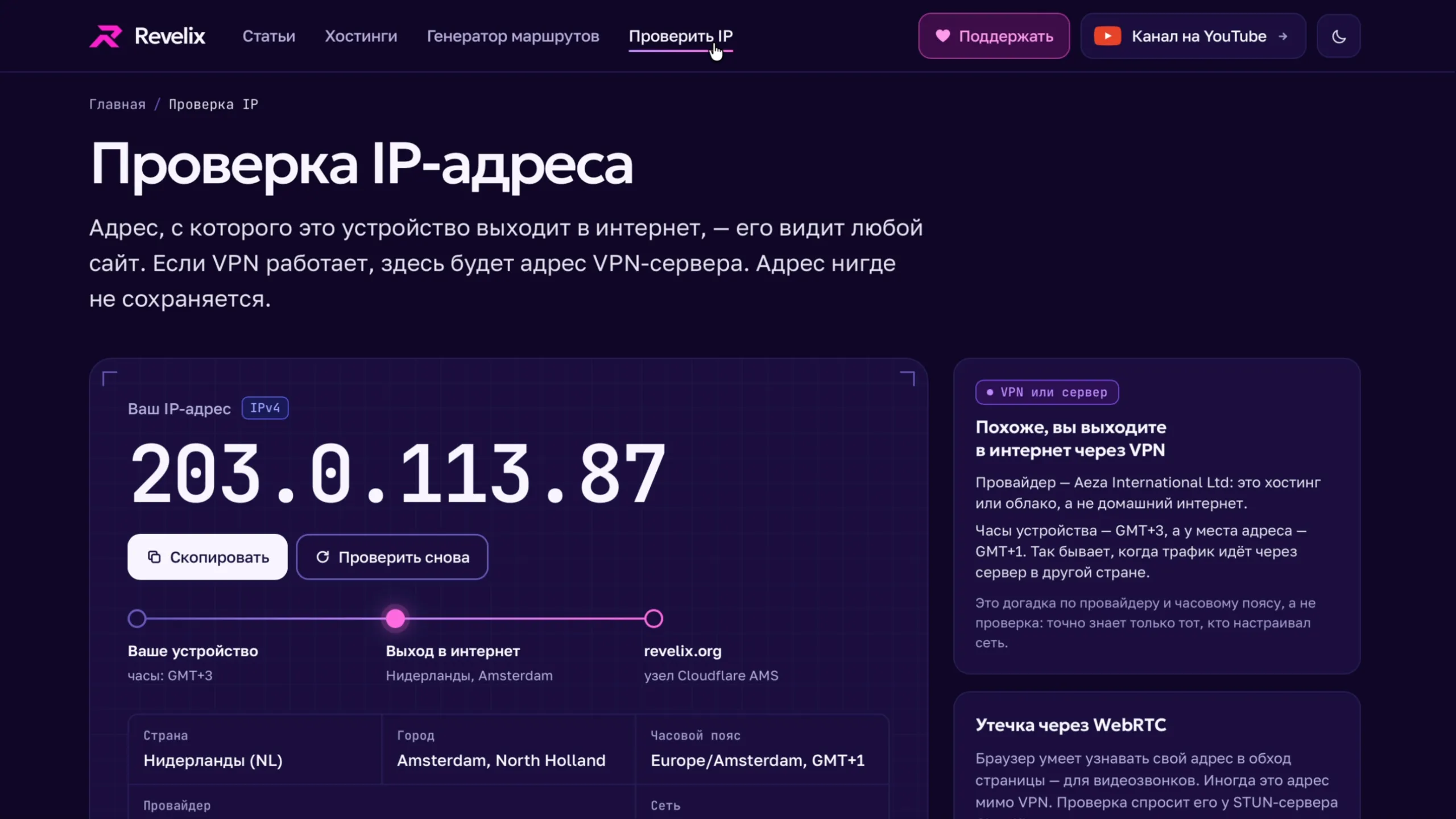Click Europe/Amsterdam, GMT+1 timezone value
Image resolution: width=1456 pixels, height=819 pixels.
point(757,760)
